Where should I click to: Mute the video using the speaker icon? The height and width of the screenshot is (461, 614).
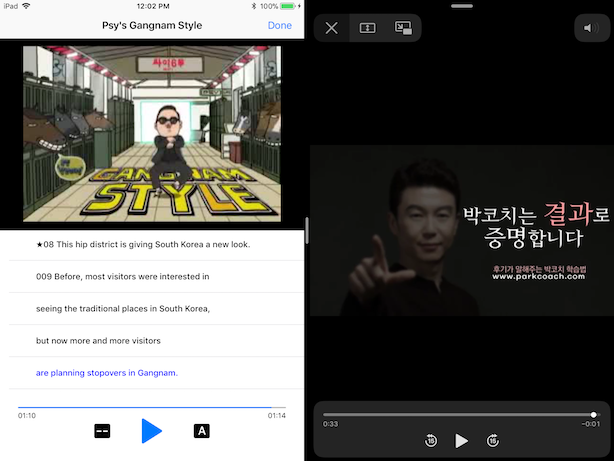point(591,28)
